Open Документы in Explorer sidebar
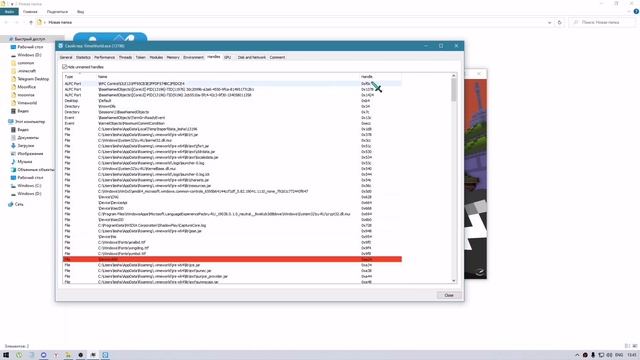This screenshot has width=640, height=360. tap(28, 138)
